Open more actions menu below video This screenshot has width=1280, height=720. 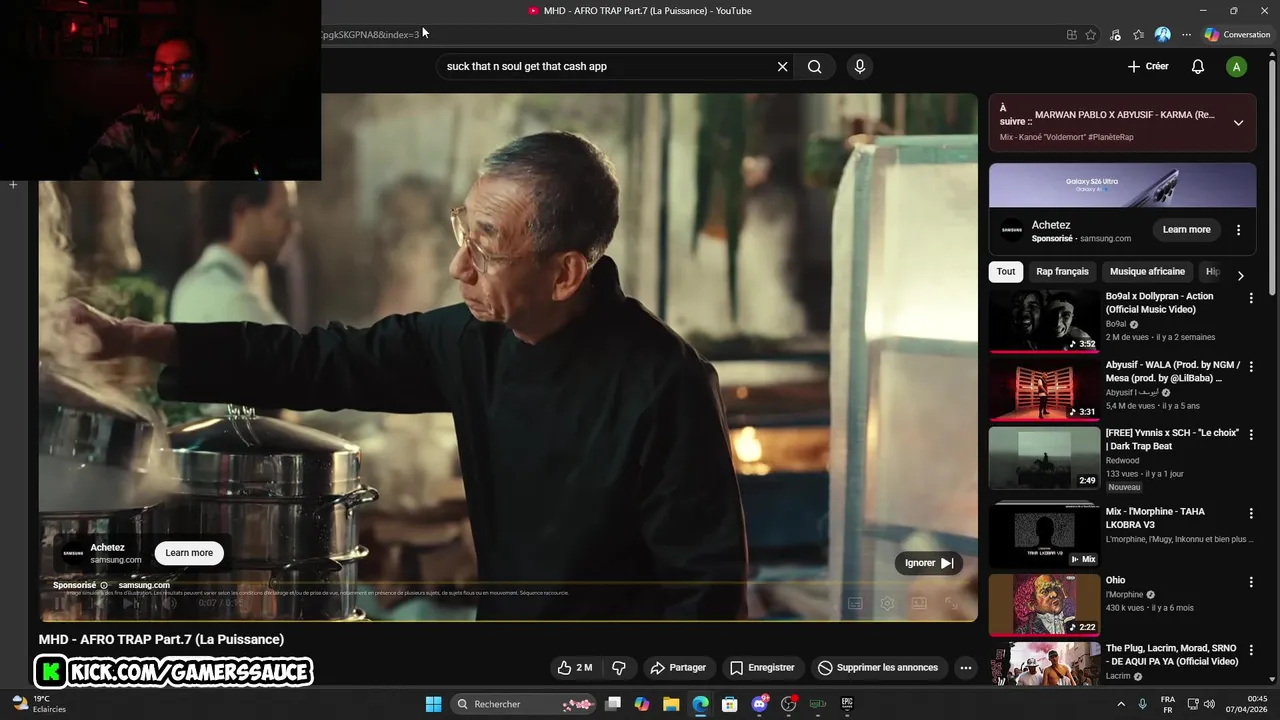[x=965, y=668]
